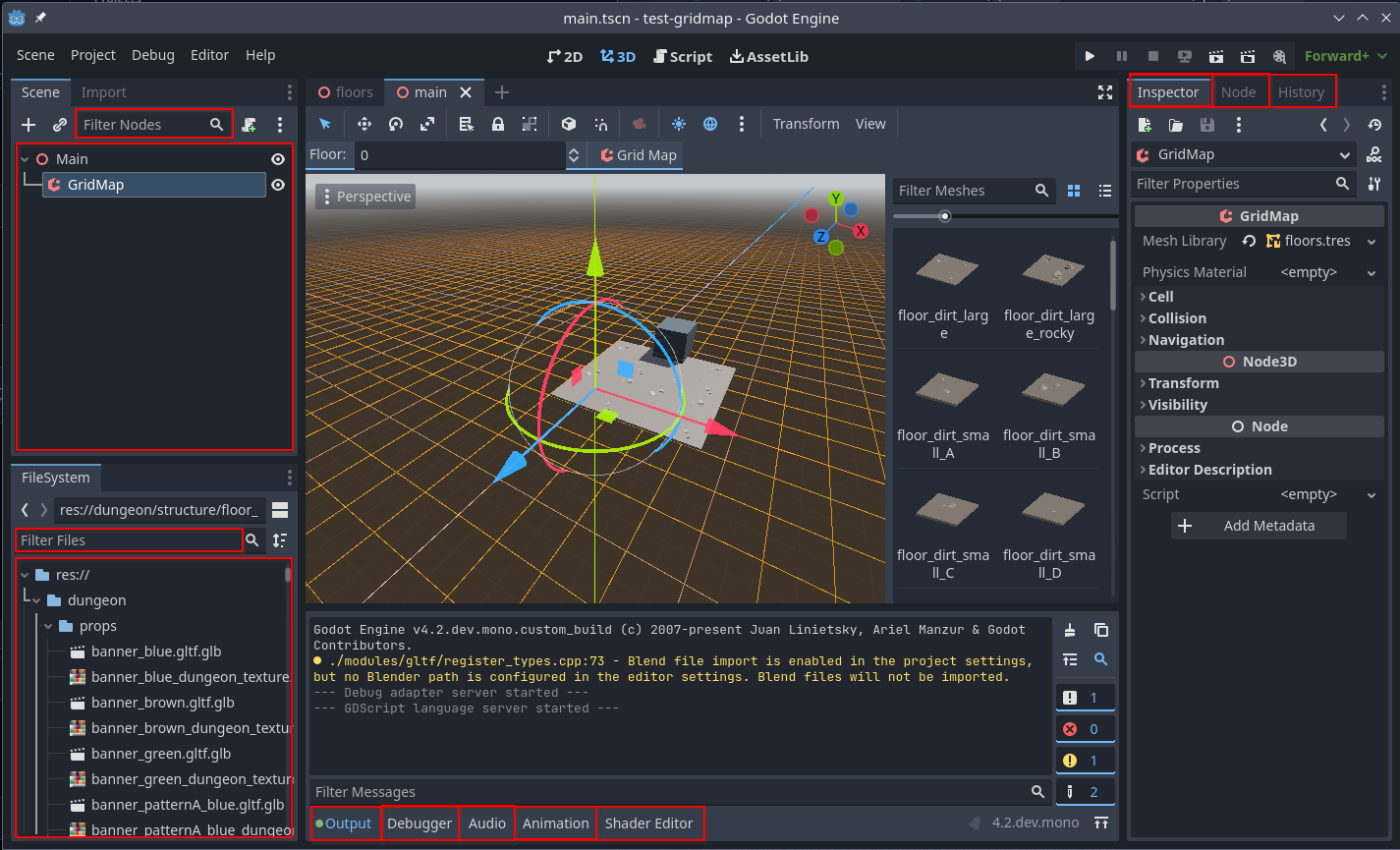Click the mesh thumbnail size slider
1400x850 pixels.
pyautogui.click(x=1005, y=216)
